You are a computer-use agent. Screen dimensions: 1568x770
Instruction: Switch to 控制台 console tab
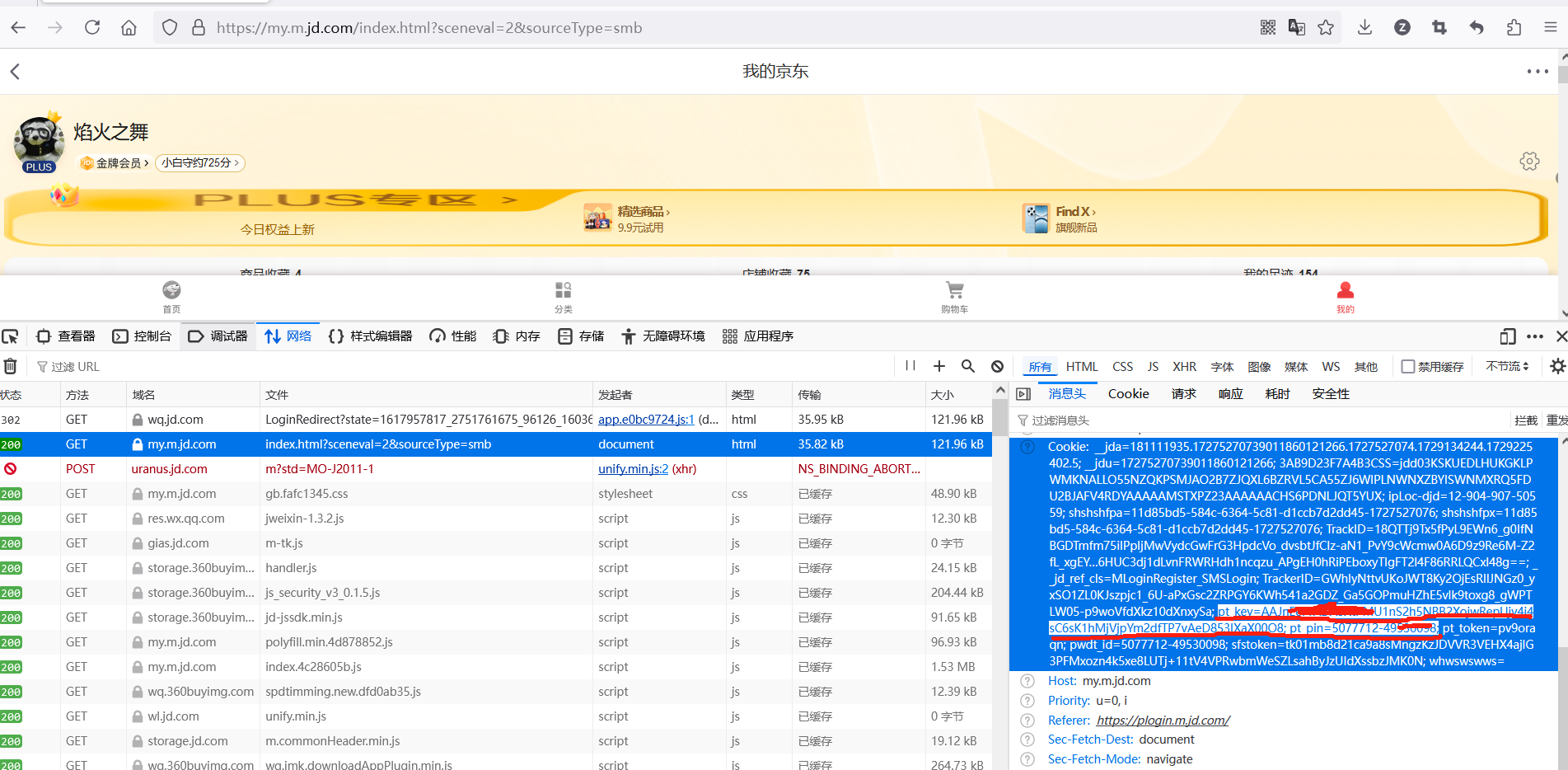[x=143, y=336]
